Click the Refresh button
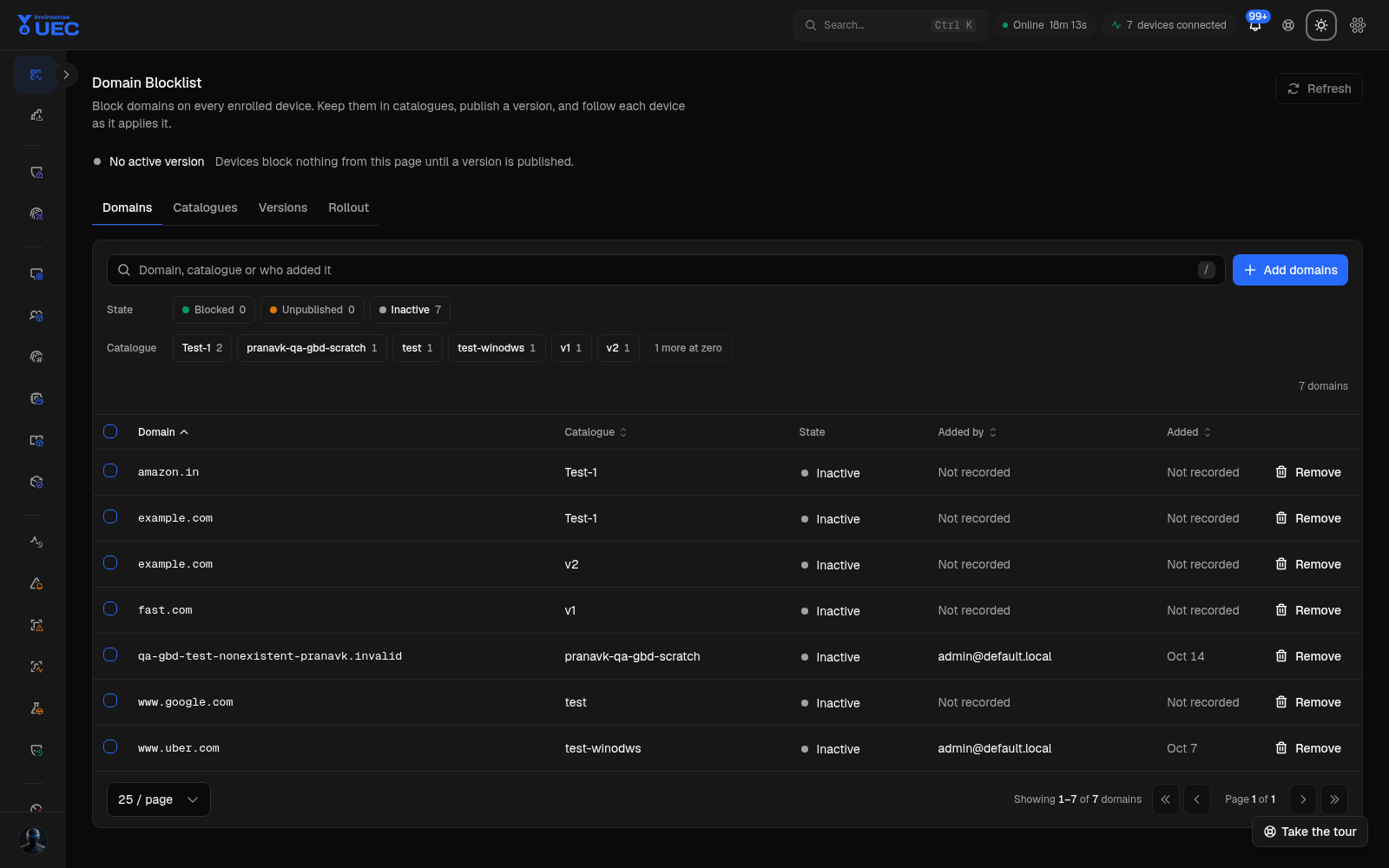1389x868 pixels. pos(1319,89)
